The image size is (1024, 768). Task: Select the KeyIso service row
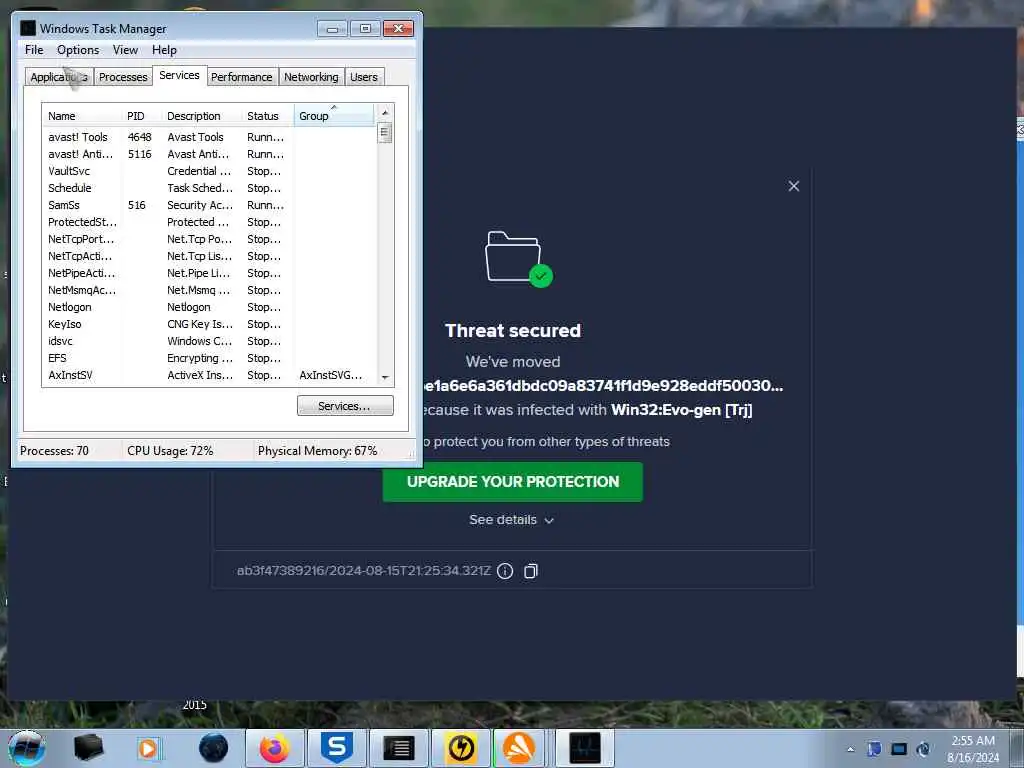pos(209,324)
